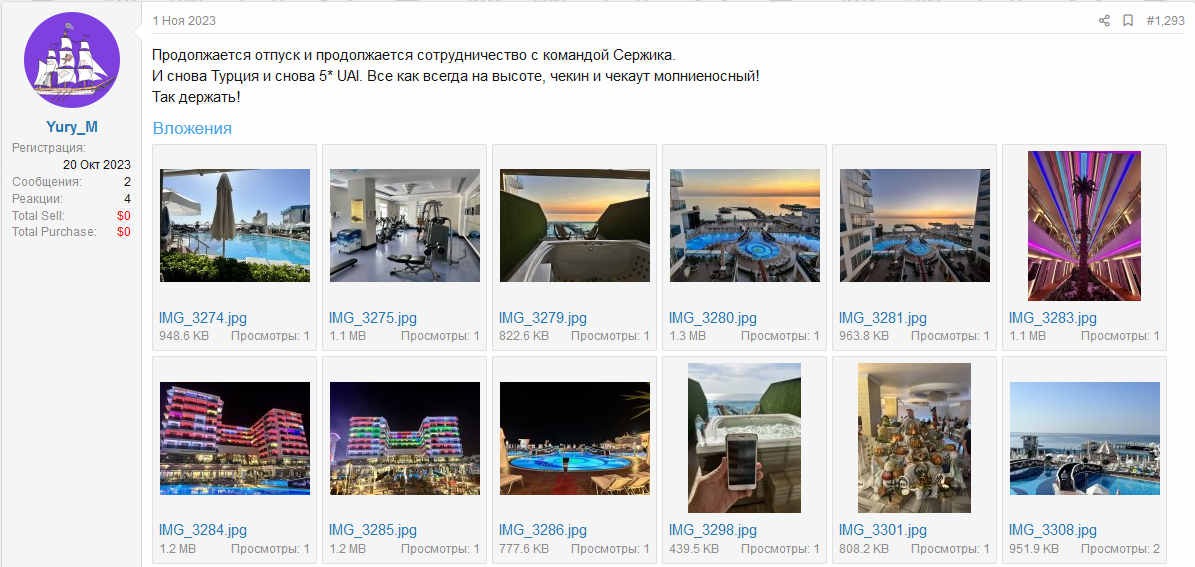Click the post date 1 Ноя 2023
The width and height of the screenshot is (1195, 567).
tap(184, 21)
